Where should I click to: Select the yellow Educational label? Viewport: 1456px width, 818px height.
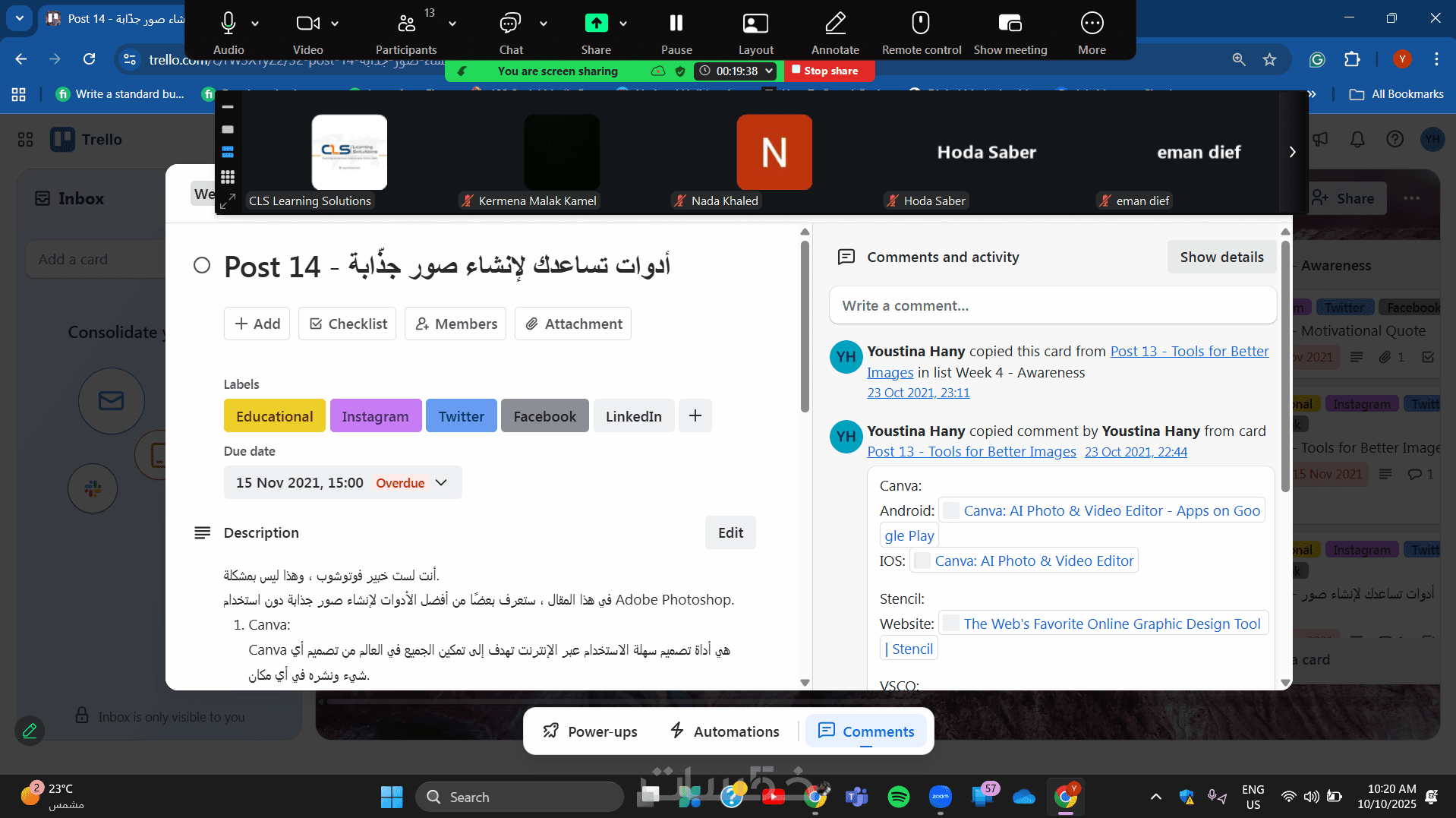(x=275, y=415)
